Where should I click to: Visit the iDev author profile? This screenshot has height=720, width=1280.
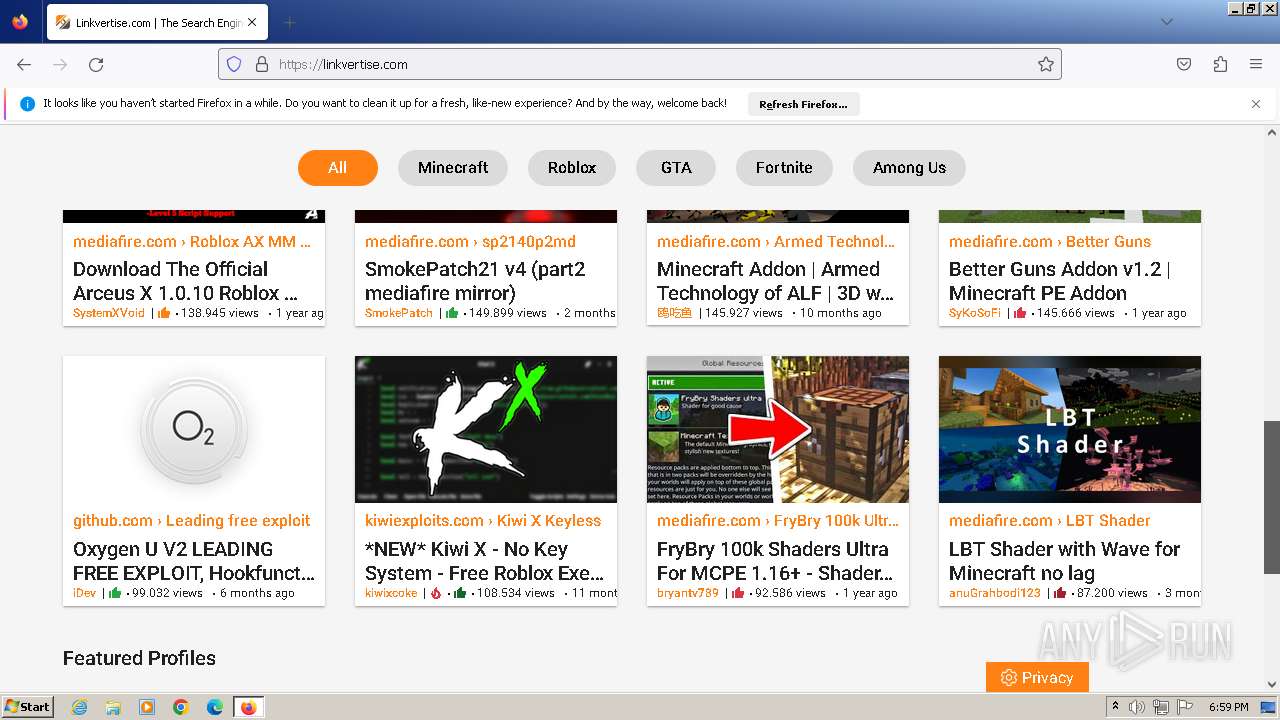pos(85,593)
